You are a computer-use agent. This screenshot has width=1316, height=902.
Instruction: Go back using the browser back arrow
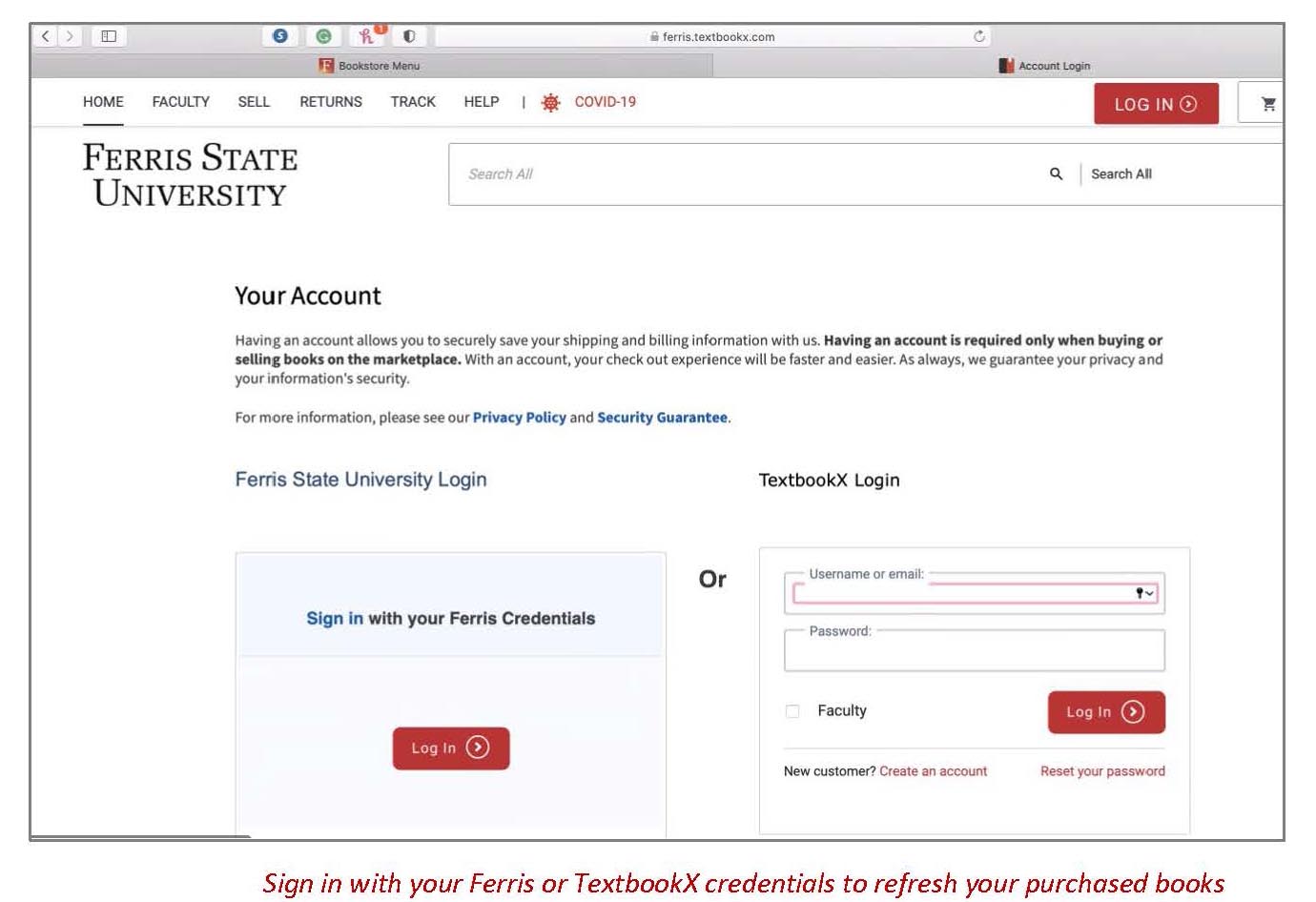(45, 36)
